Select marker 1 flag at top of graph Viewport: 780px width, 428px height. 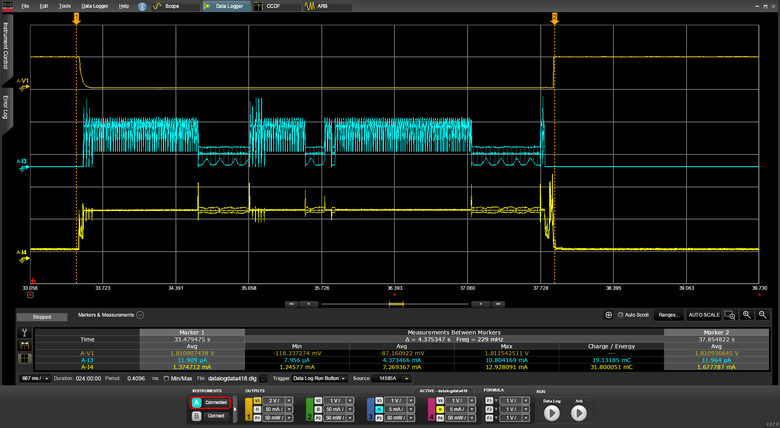[x=76, y=18]
